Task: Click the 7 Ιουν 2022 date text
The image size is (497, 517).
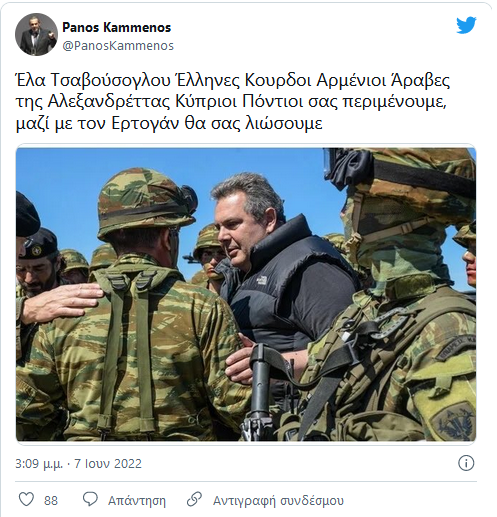Action: click(108, 464)
